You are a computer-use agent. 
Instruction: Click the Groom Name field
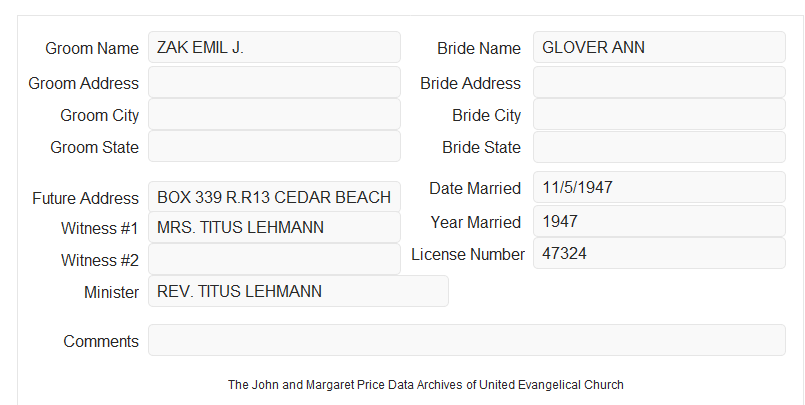tap(274, 47)
